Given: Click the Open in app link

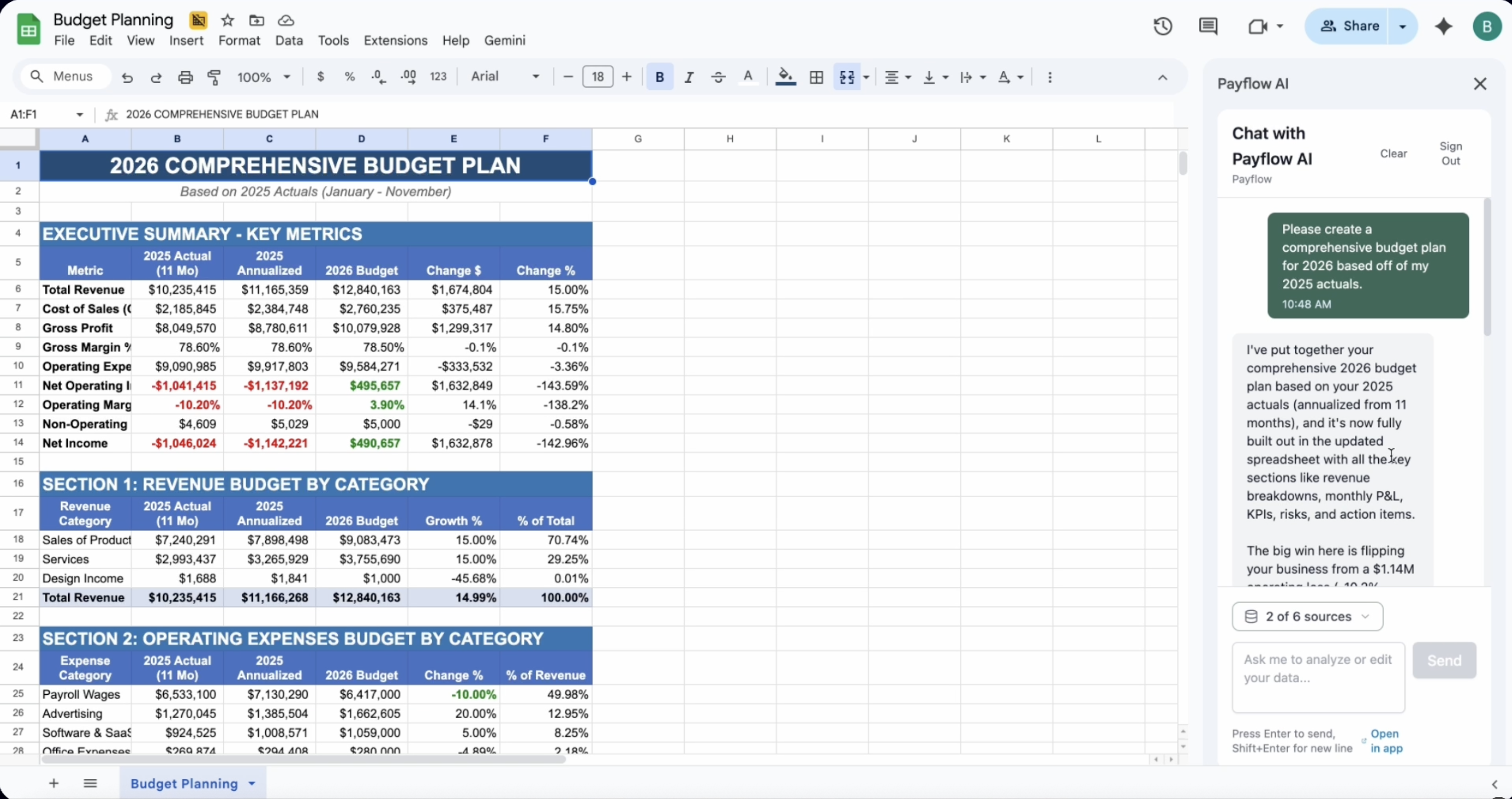Looking at the screenshot, I should point(1386,741).
